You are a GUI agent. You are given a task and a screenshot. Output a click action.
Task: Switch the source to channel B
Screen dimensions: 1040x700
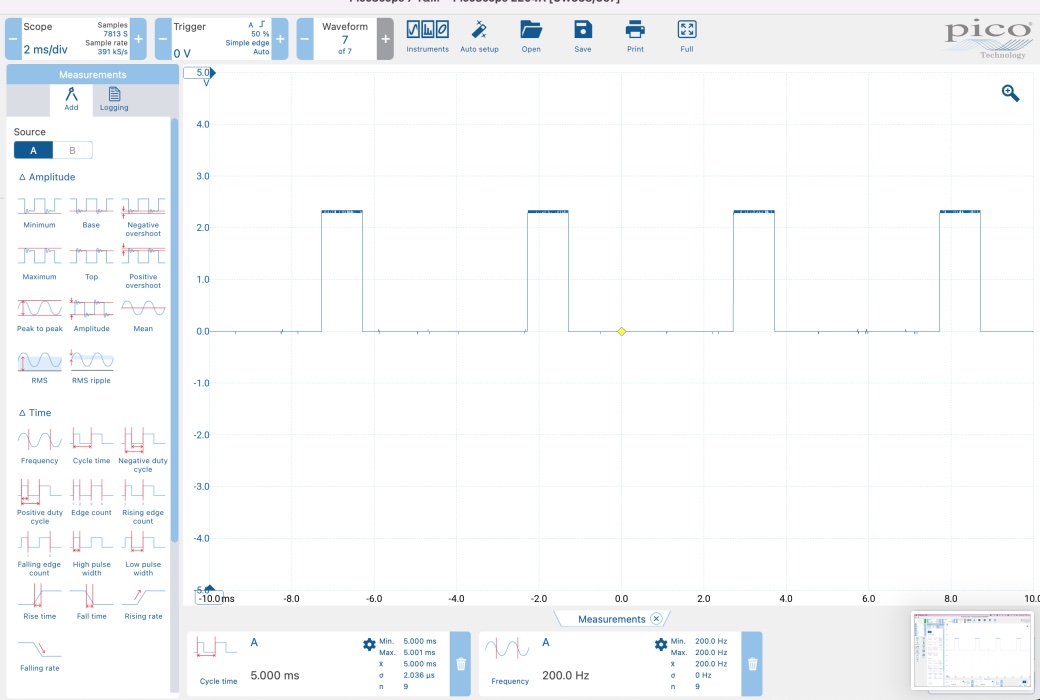point(72,150)
